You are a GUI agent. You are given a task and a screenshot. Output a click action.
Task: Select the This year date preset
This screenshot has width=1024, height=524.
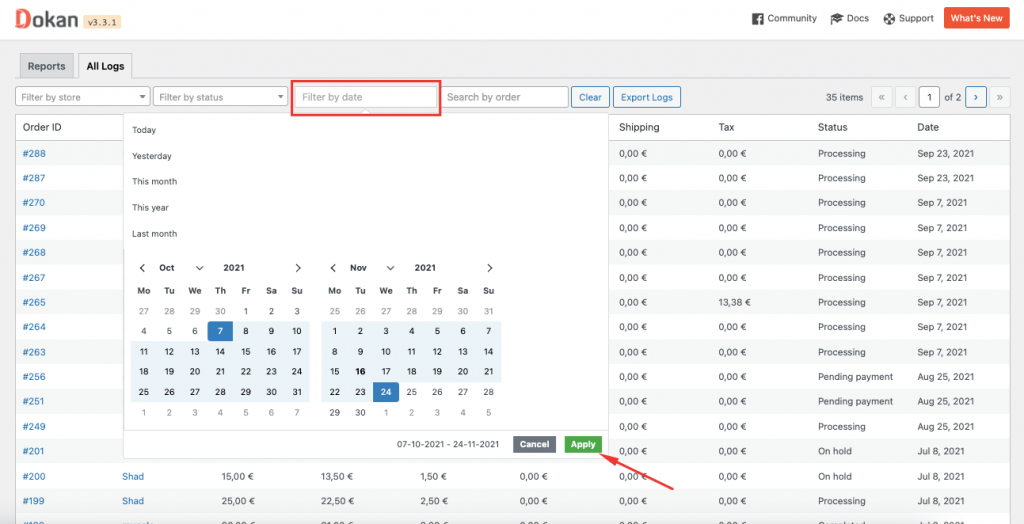tap(150, 208)
